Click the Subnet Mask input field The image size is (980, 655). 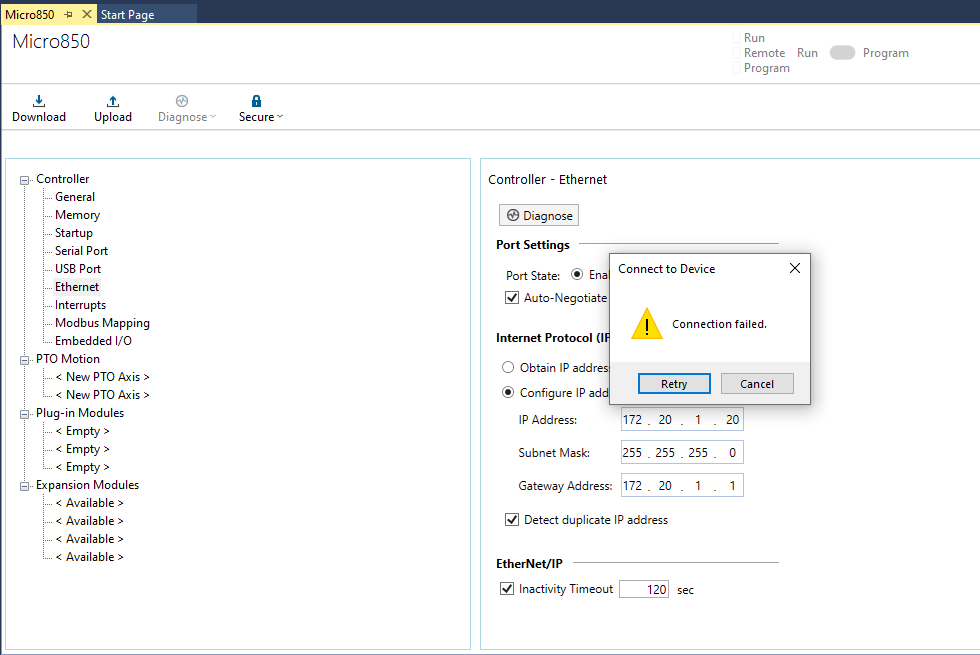point(682,452)
